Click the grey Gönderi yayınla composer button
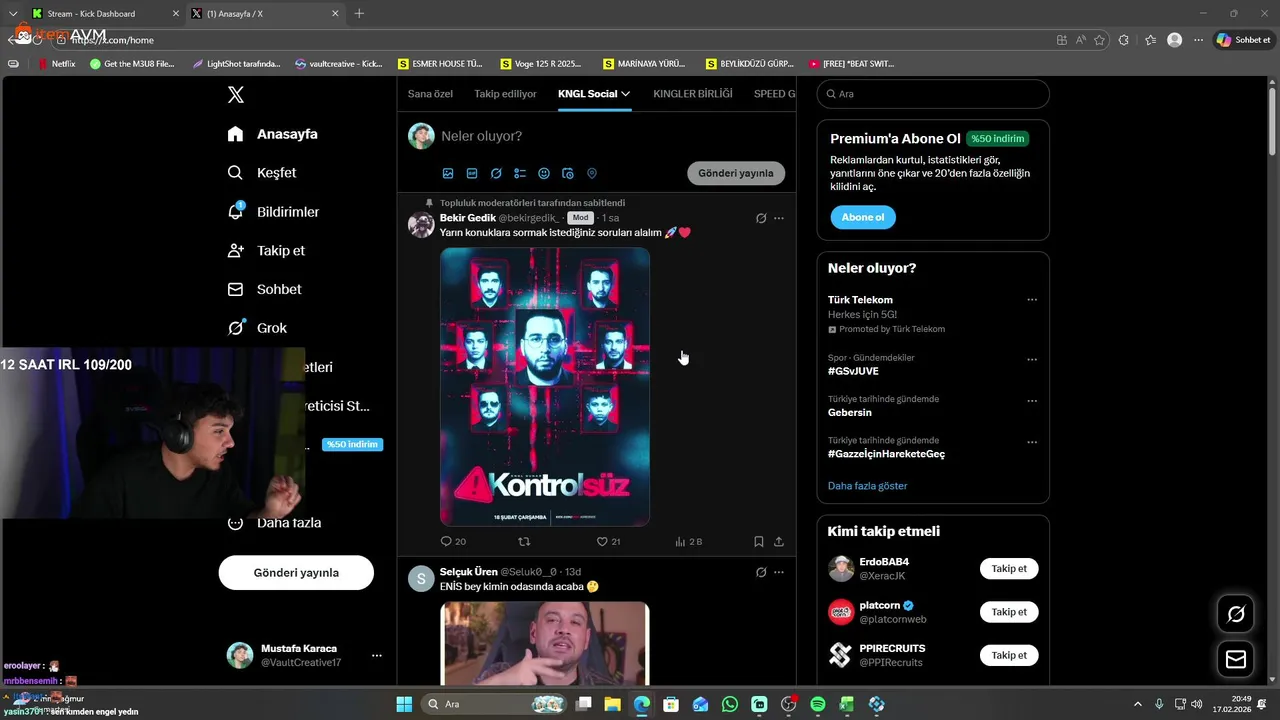Viewport: 1280px width, 720px height. click(736, 173)
